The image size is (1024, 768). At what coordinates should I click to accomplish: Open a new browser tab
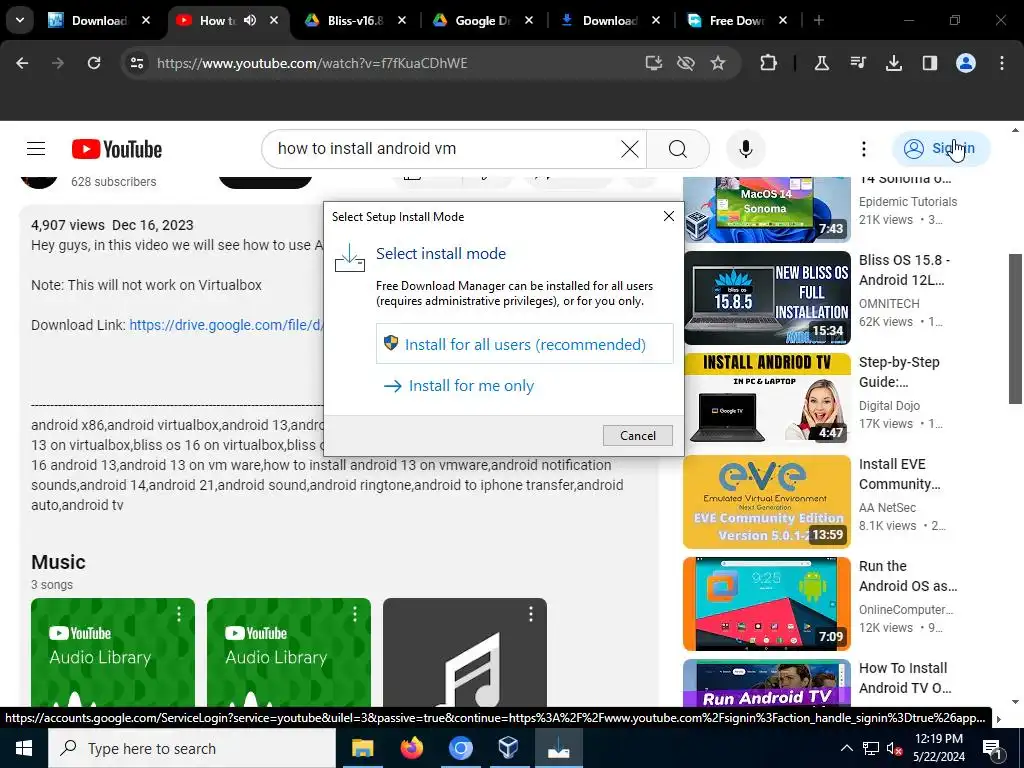pos(818,20)
